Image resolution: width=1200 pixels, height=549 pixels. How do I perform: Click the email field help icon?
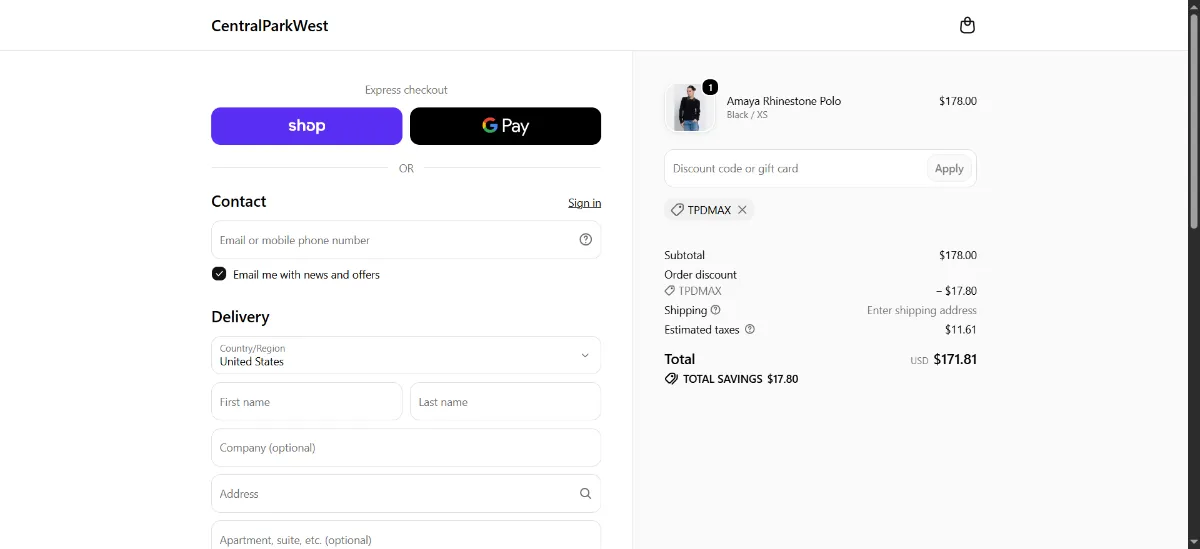click(586, 240)
